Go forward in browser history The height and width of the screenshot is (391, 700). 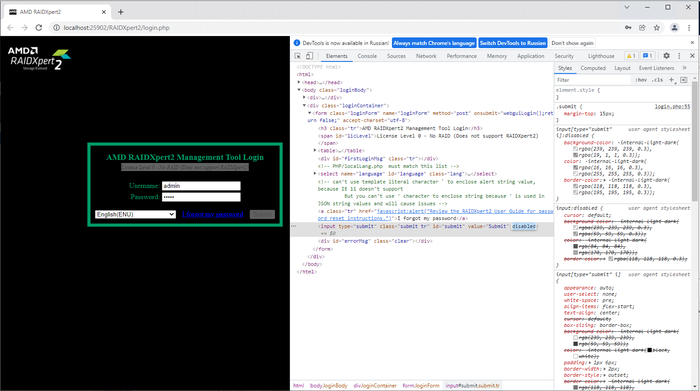25,28
